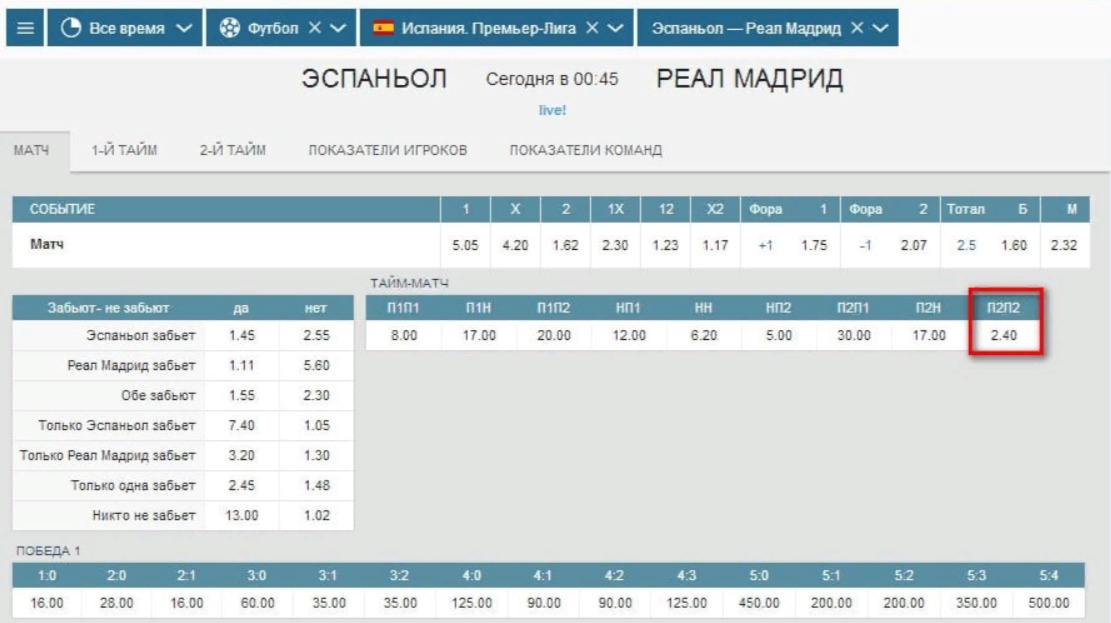
Task: Select home win odds 5.05
Action: tap(466, 245)
